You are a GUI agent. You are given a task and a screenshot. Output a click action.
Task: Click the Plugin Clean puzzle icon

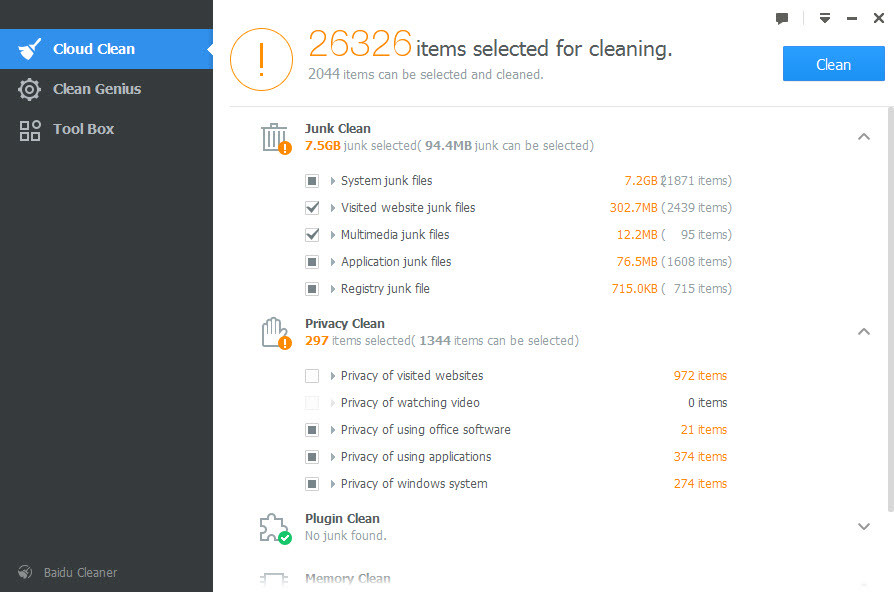pyautogui.click(x=275, y=528)
